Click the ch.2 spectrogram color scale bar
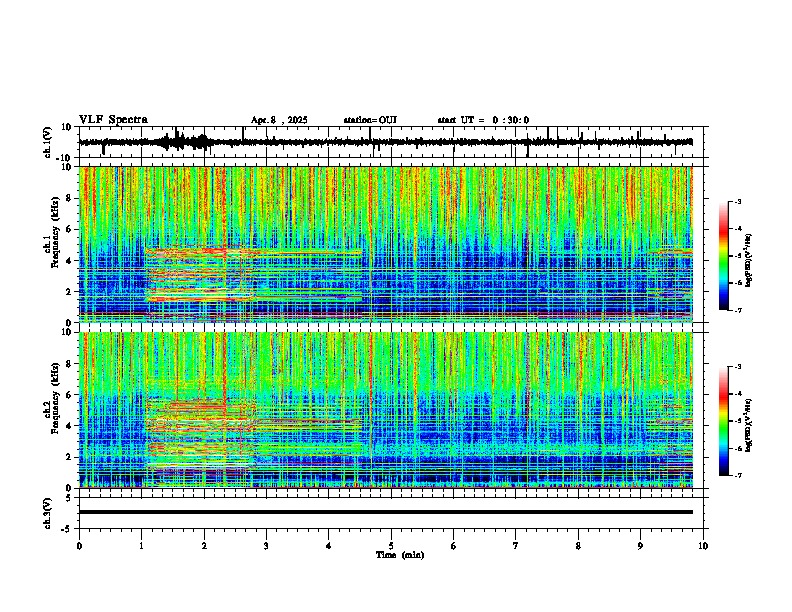 click(x=723, y=421)
